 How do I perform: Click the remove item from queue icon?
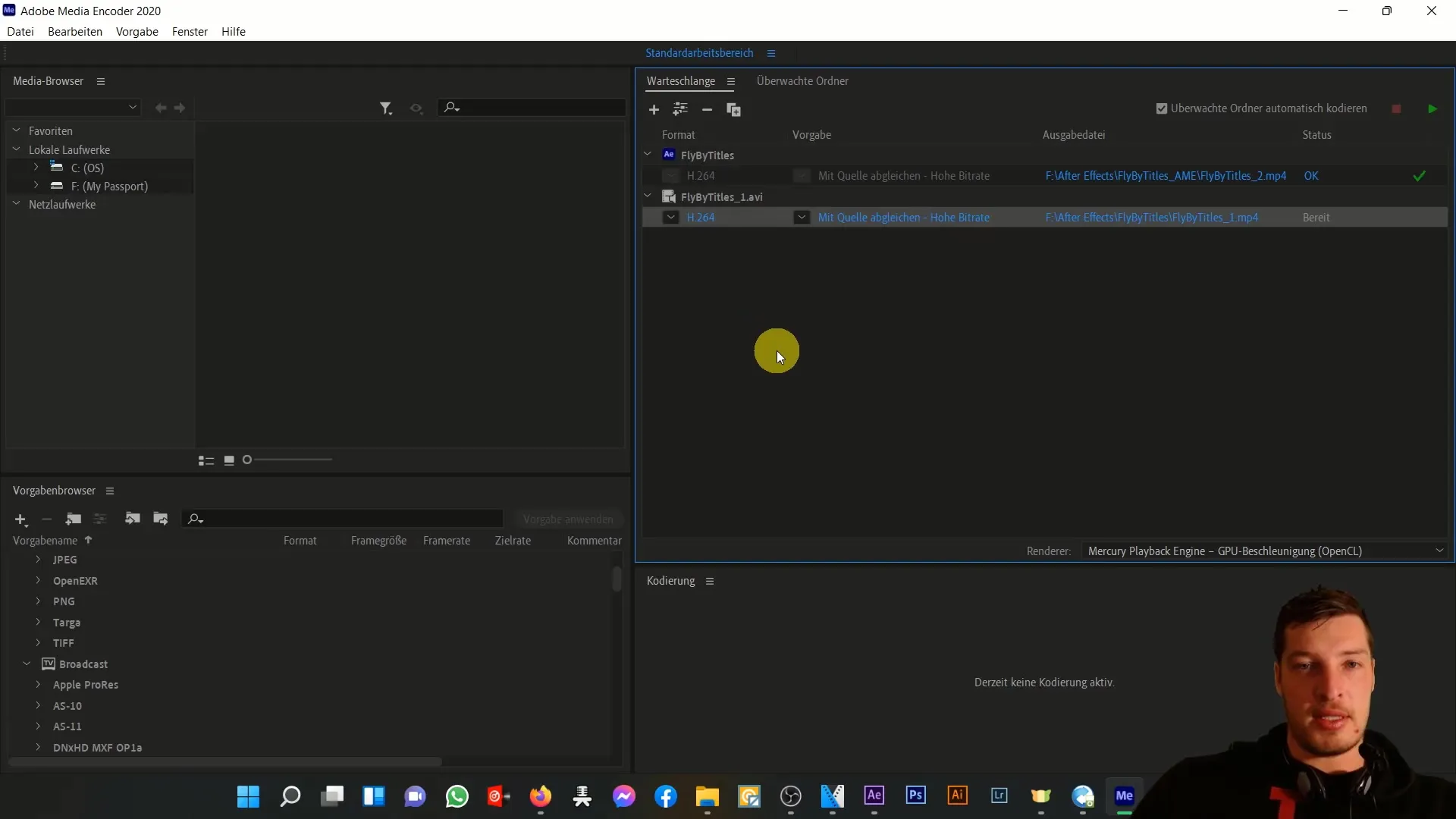(707, 109)
